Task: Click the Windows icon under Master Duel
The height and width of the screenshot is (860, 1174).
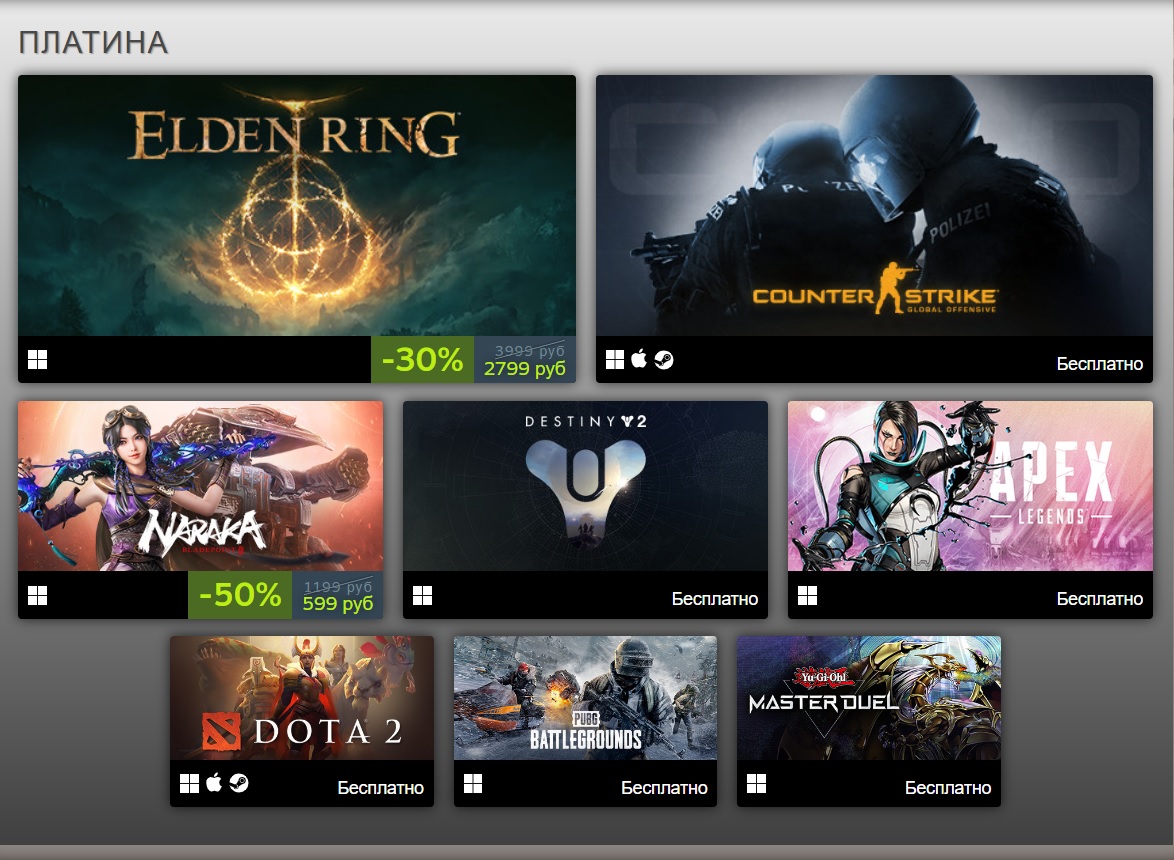Action: [756, 784]
